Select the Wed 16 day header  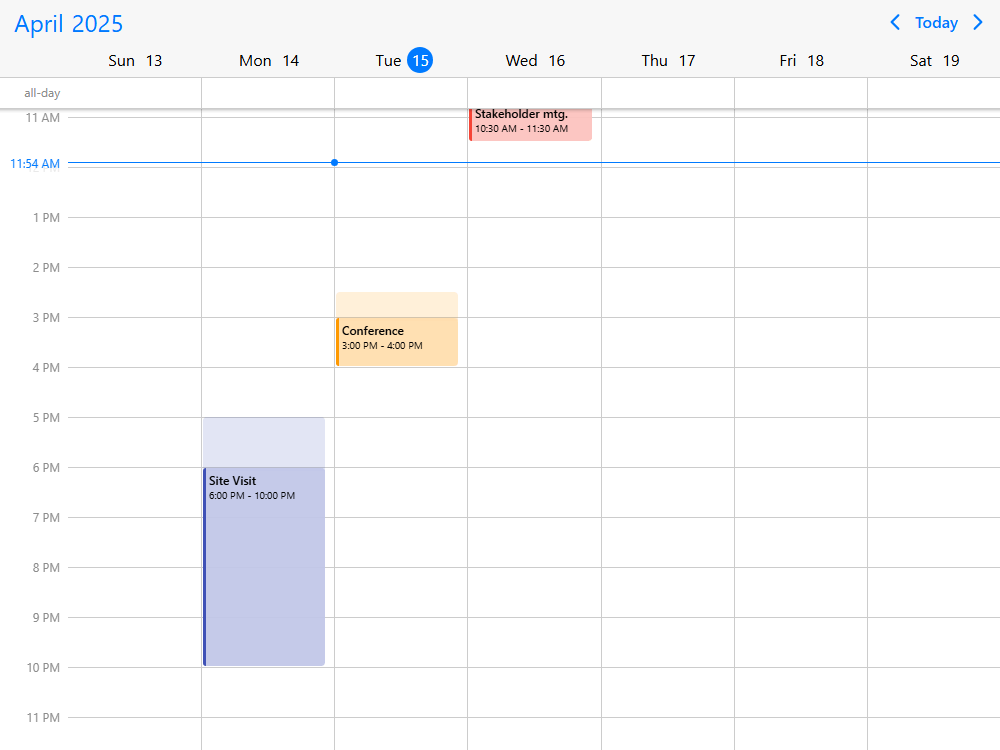coord(535,61)
